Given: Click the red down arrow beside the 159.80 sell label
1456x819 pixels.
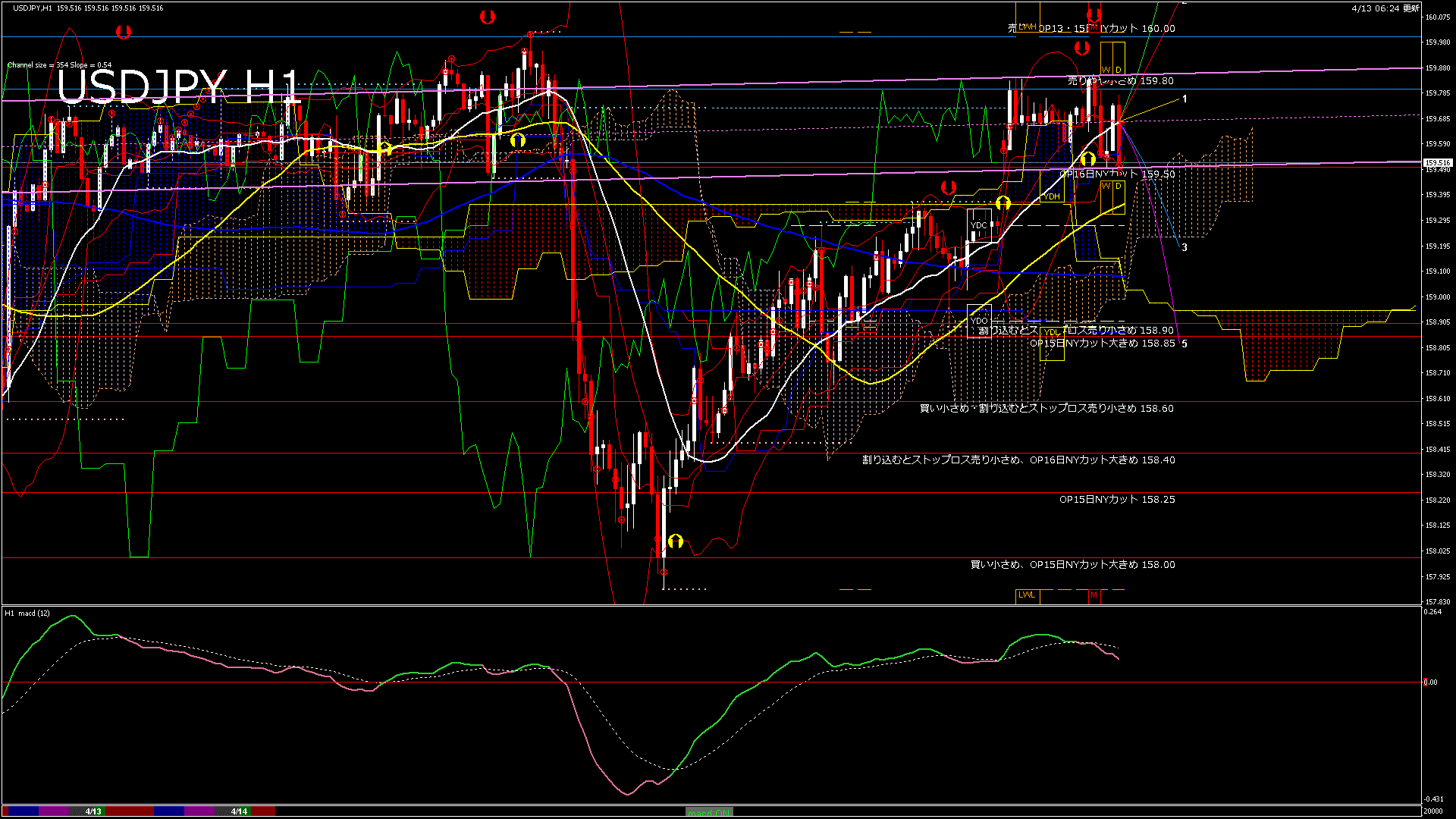Looking at the screenshot, I should [1081, 49].
